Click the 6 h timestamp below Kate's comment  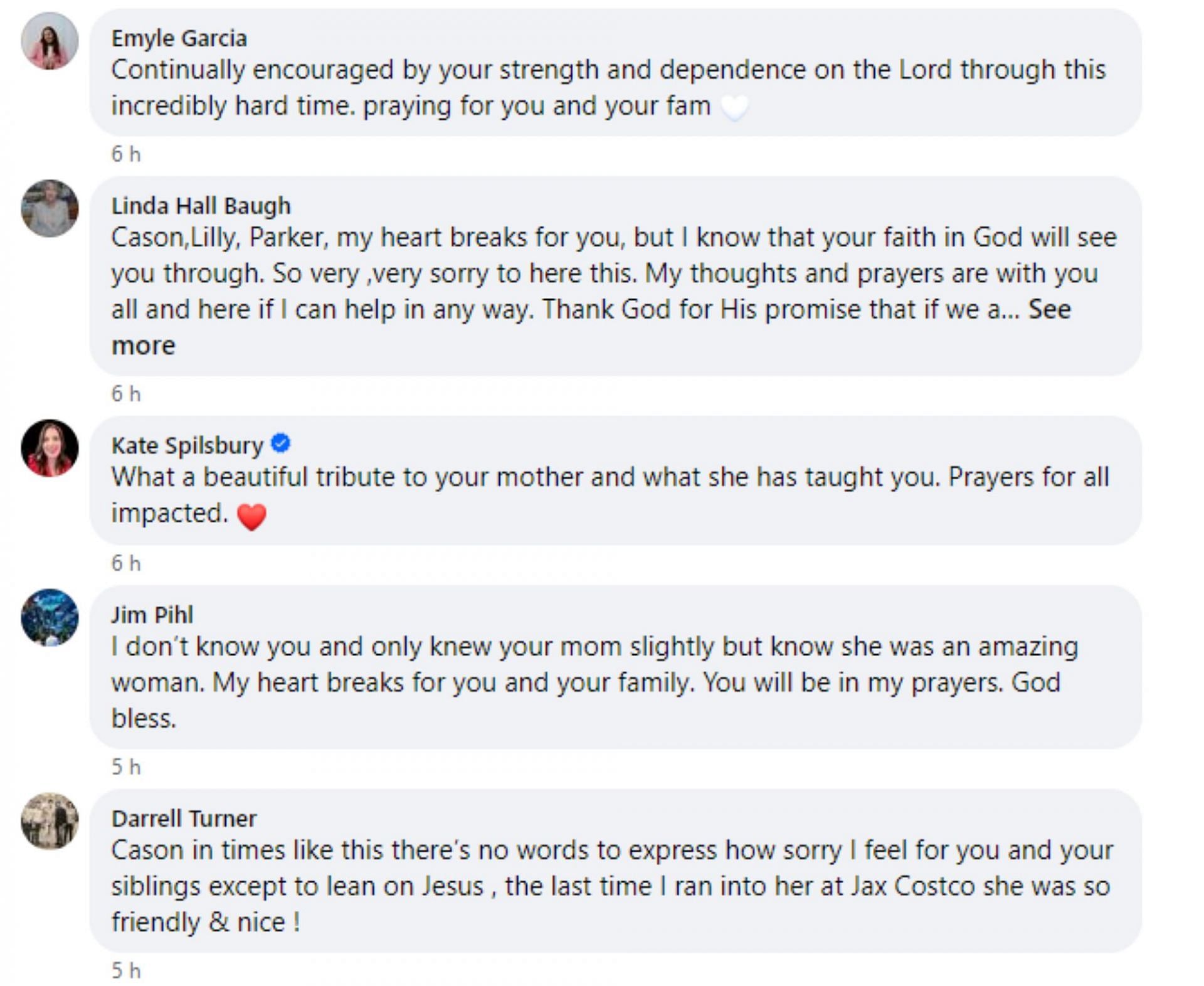pyautogui.click(x=126, y=563)
